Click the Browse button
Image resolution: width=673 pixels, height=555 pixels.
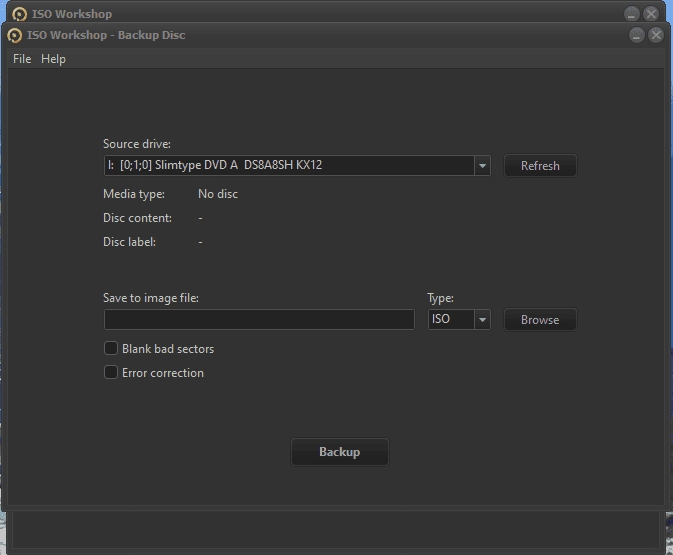(x=540, y=320)
